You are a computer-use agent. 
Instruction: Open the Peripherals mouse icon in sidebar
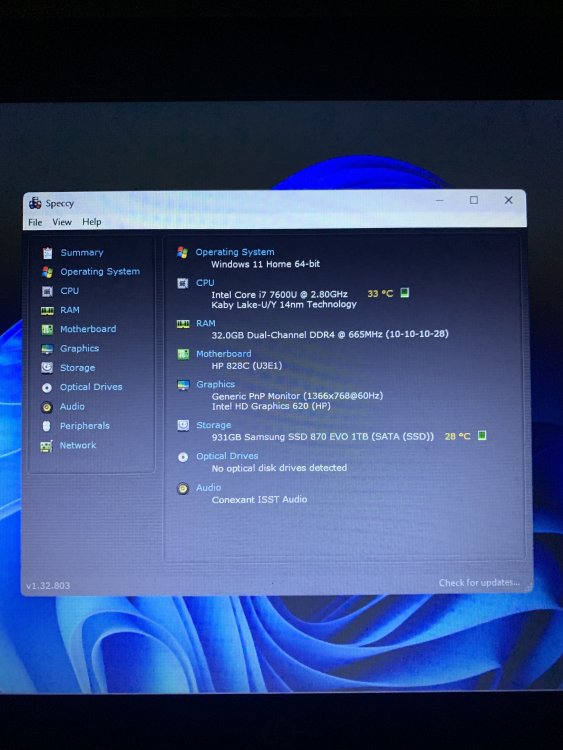tap(46, 426)
